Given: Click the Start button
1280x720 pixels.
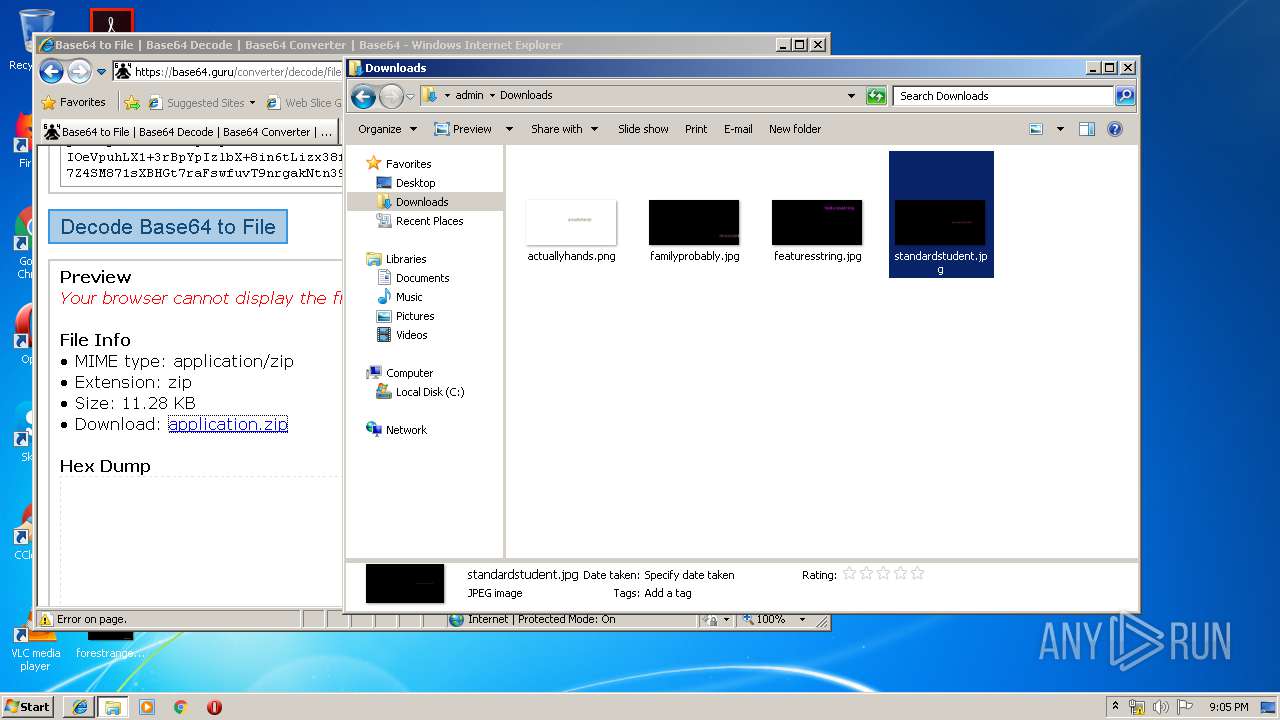Looking at the screenshot, I should 28,706.
